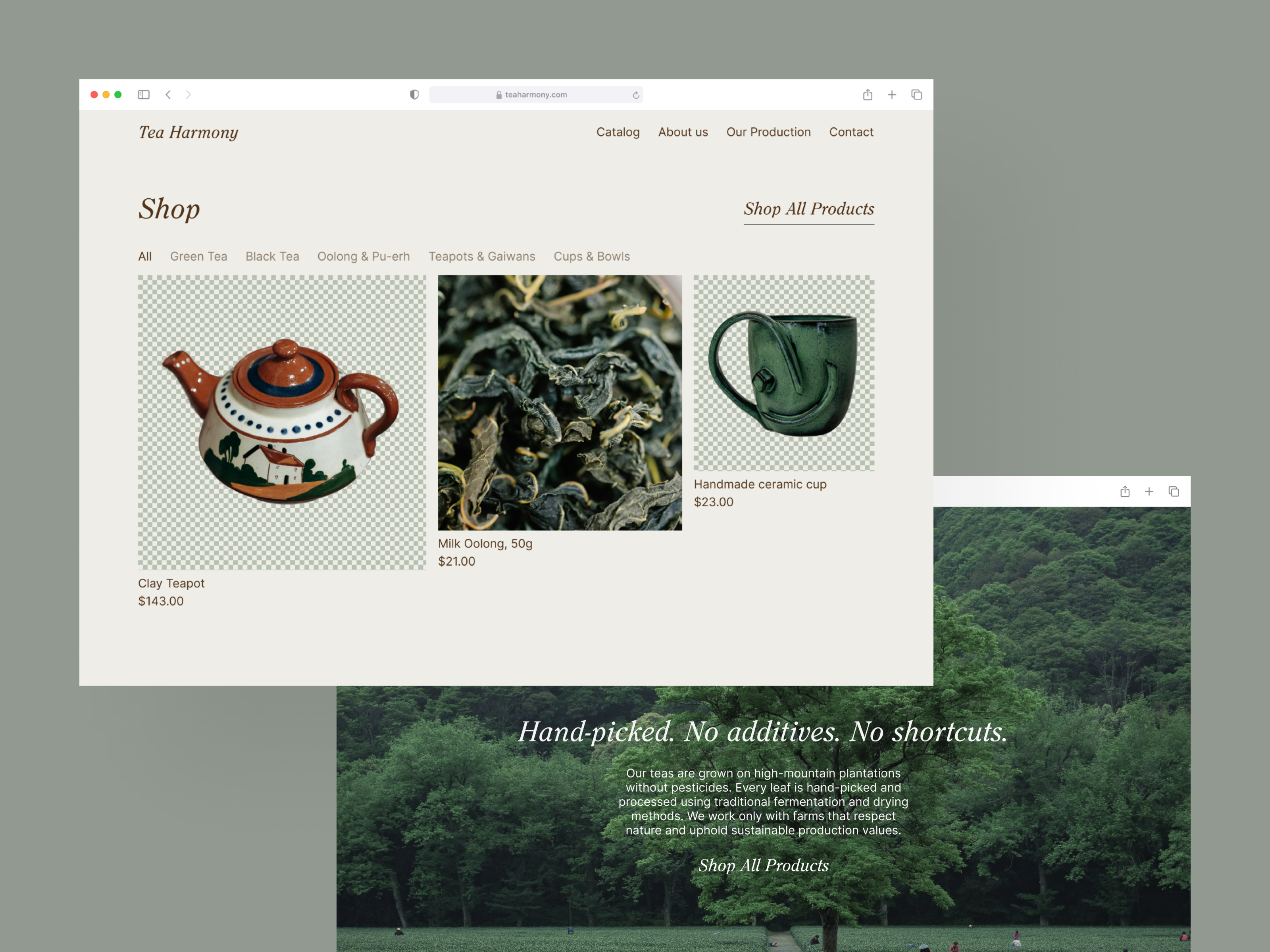Viewport: 1270px width, 952px height.
Task: Open the Catalog menu item
Action: pyautogui.click(x=618, y=132)
